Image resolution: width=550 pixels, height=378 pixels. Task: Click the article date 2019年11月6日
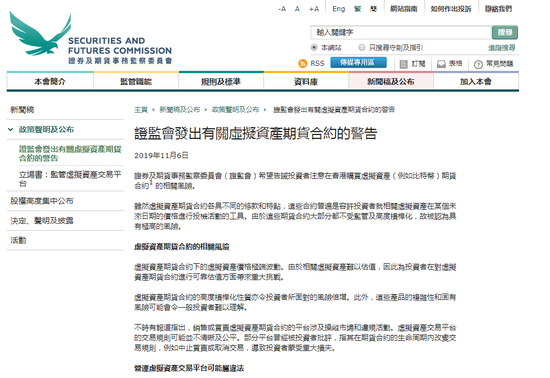[x=161, y=155]
